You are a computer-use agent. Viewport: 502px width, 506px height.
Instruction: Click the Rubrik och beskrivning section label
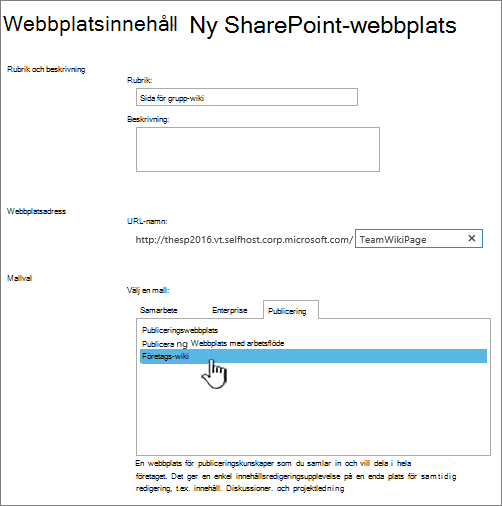(x=46, y=69)
